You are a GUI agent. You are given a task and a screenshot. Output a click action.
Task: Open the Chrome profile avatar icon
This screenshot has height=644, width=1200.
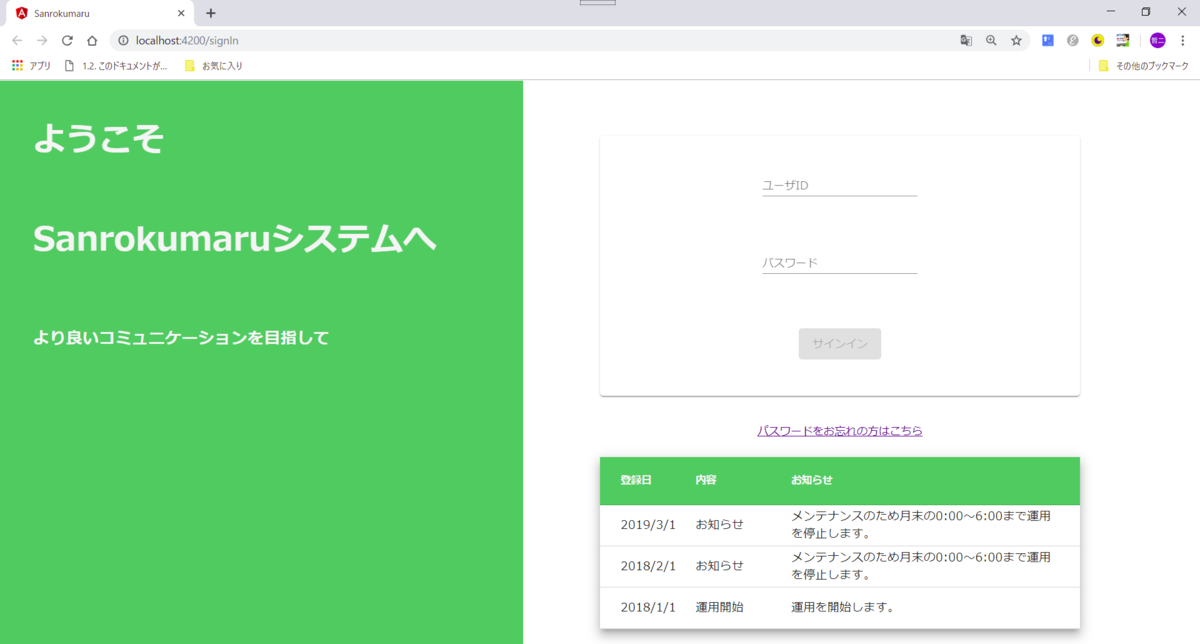[1157, 40]
